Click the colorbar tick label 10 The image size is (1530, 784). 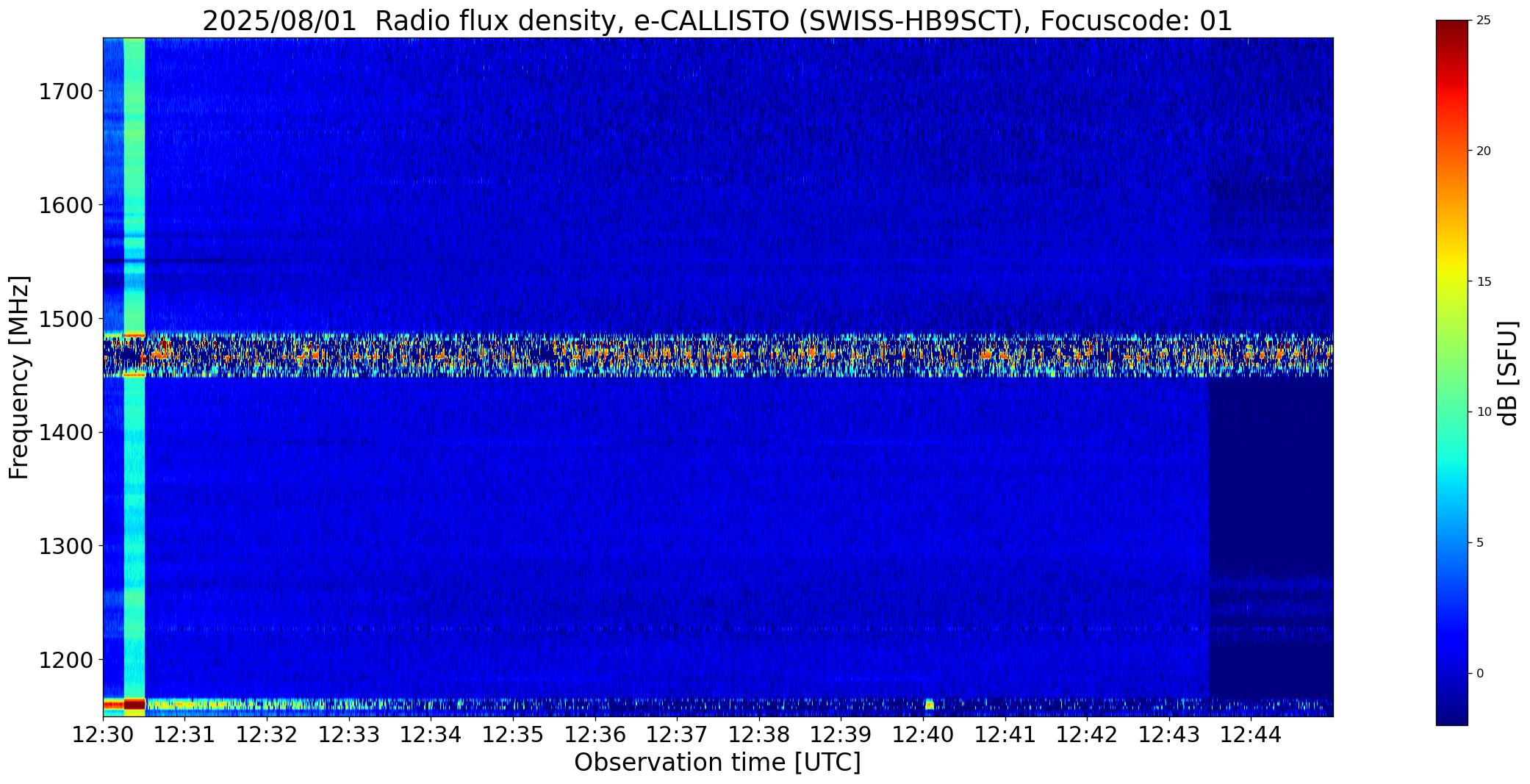coord(1484,412)
